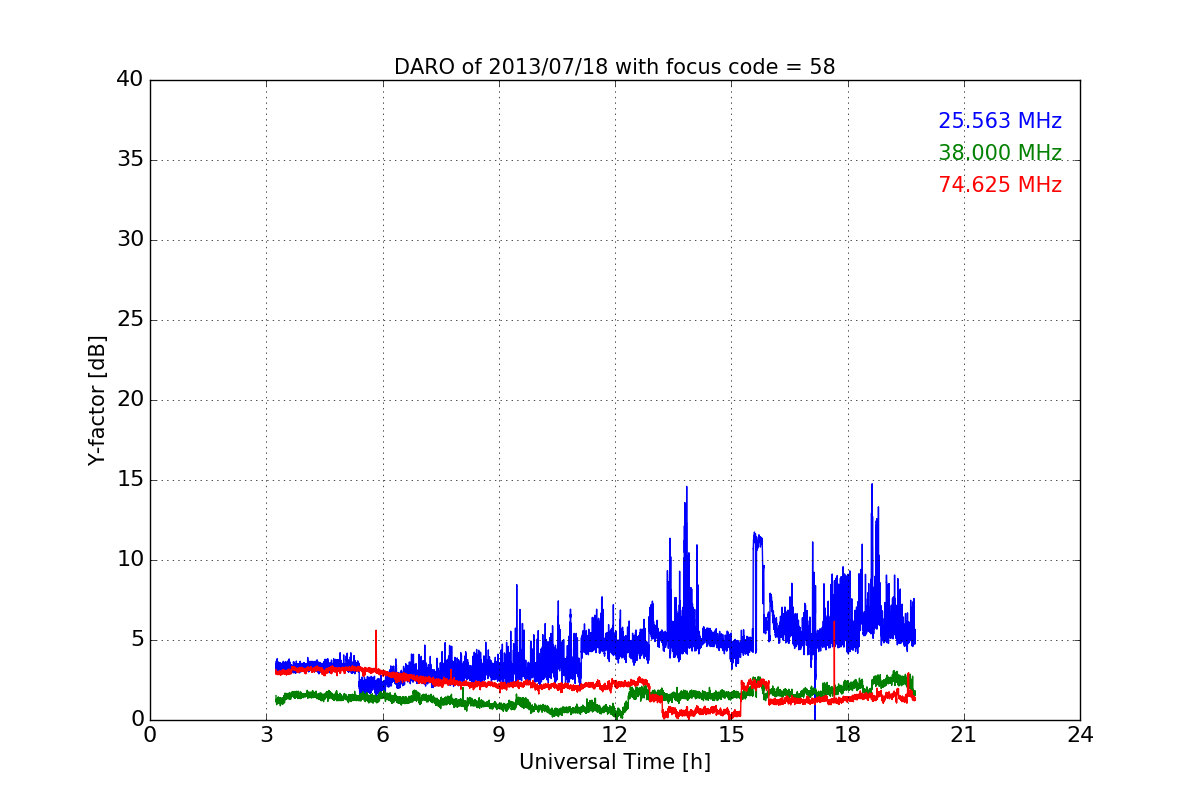The image size is (1200, 800).
Task: Click the y-axis tick label '40'
Action: [x=130, y=80]
